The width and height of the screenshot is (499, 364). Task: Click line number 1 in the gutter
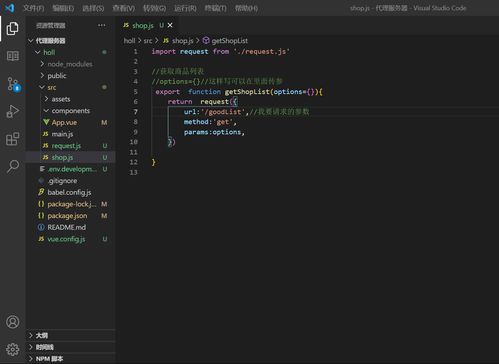coord(135,52)
